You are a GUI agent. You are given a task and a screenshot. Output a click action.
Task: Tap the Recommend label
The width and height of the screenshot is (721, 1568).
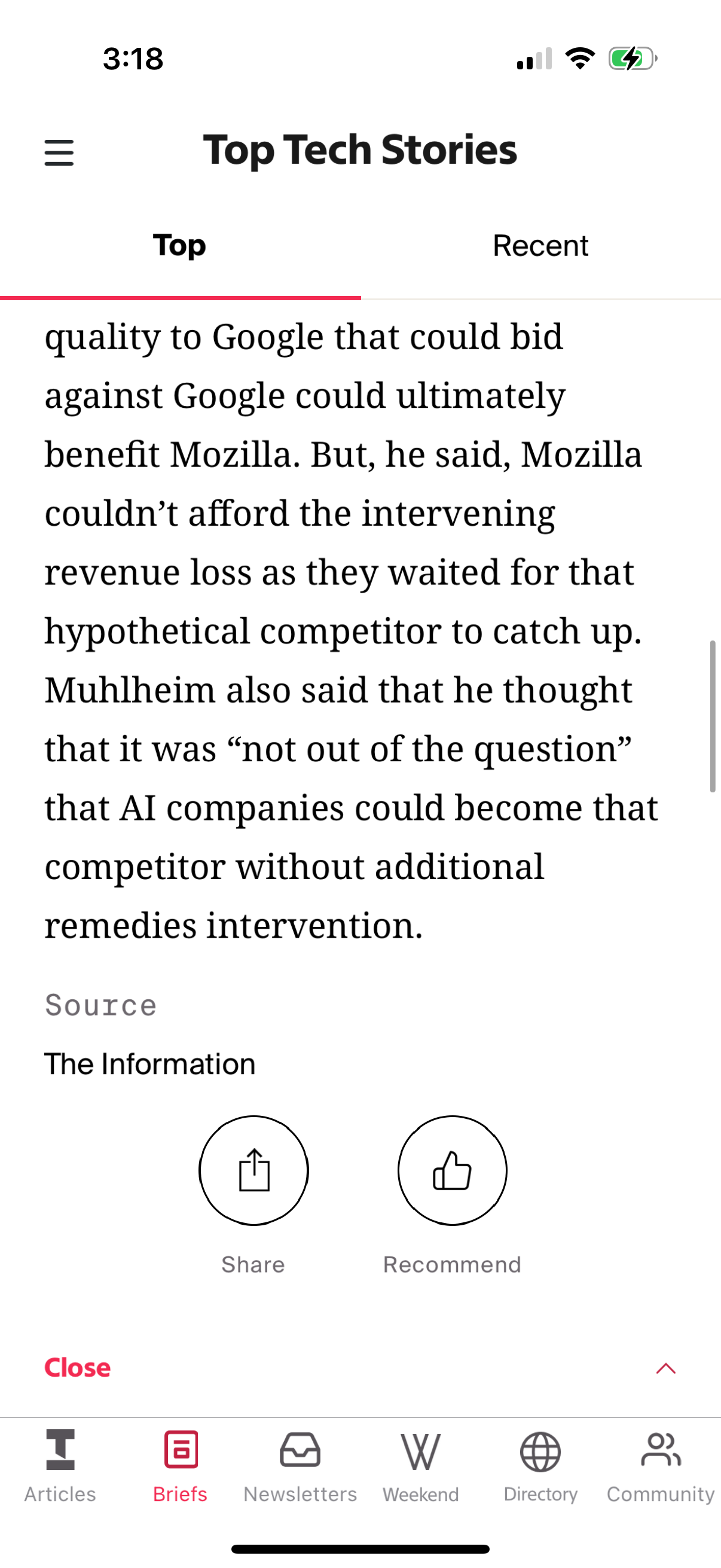coord(452,1265)
